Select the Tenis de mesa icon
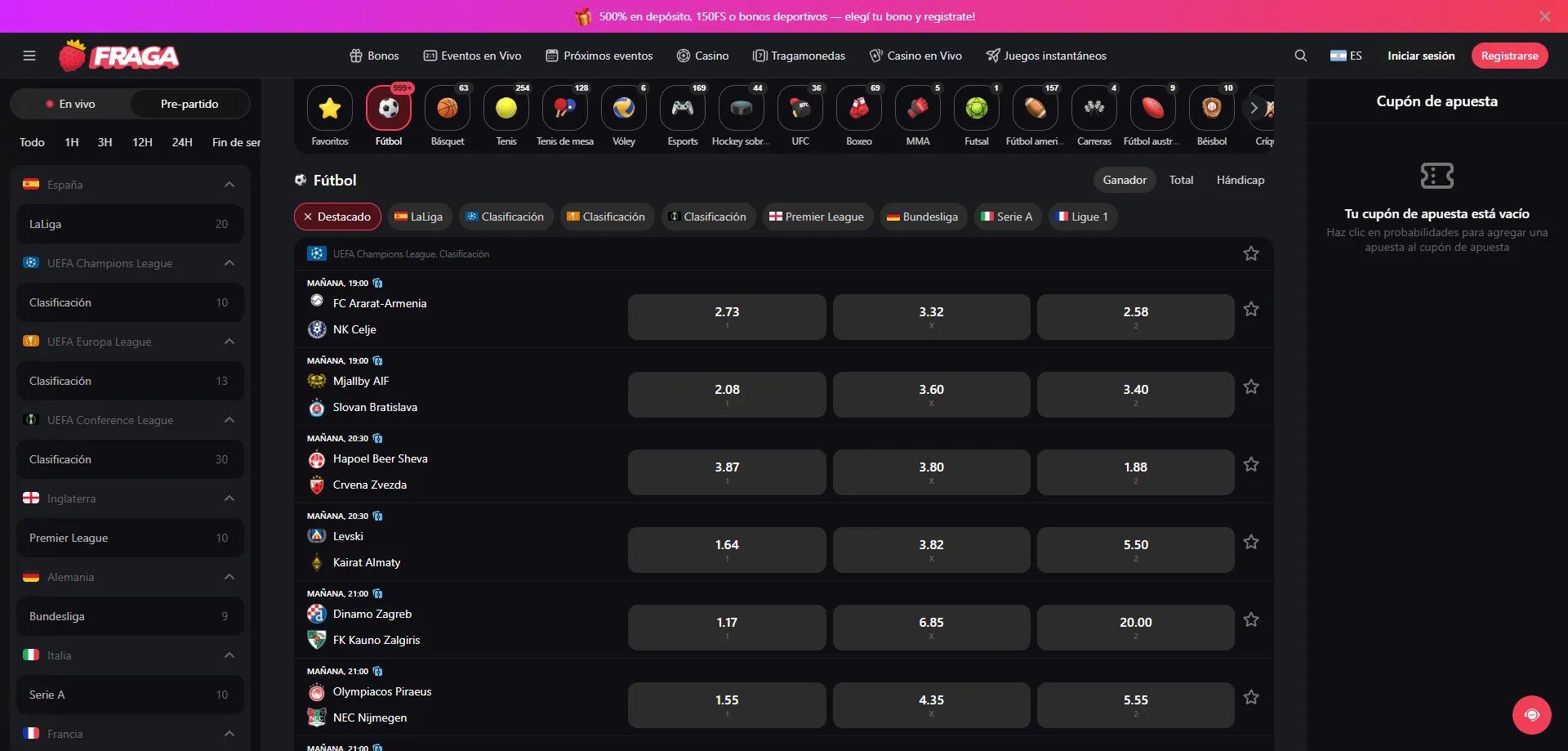The height and width of the screenshot is (751, 1568). point(565,108)
